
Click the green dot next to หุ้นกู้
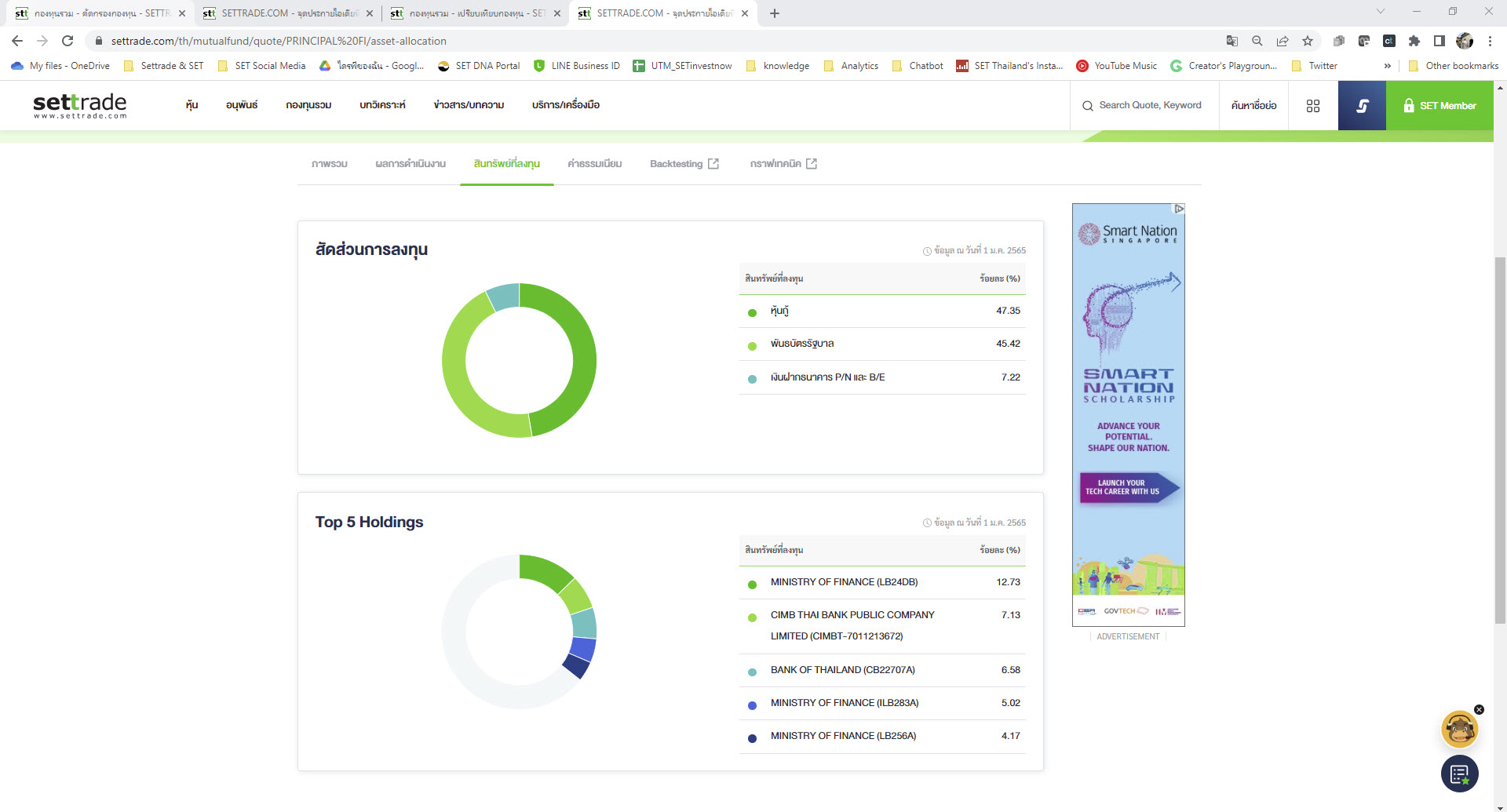[751, 311]
